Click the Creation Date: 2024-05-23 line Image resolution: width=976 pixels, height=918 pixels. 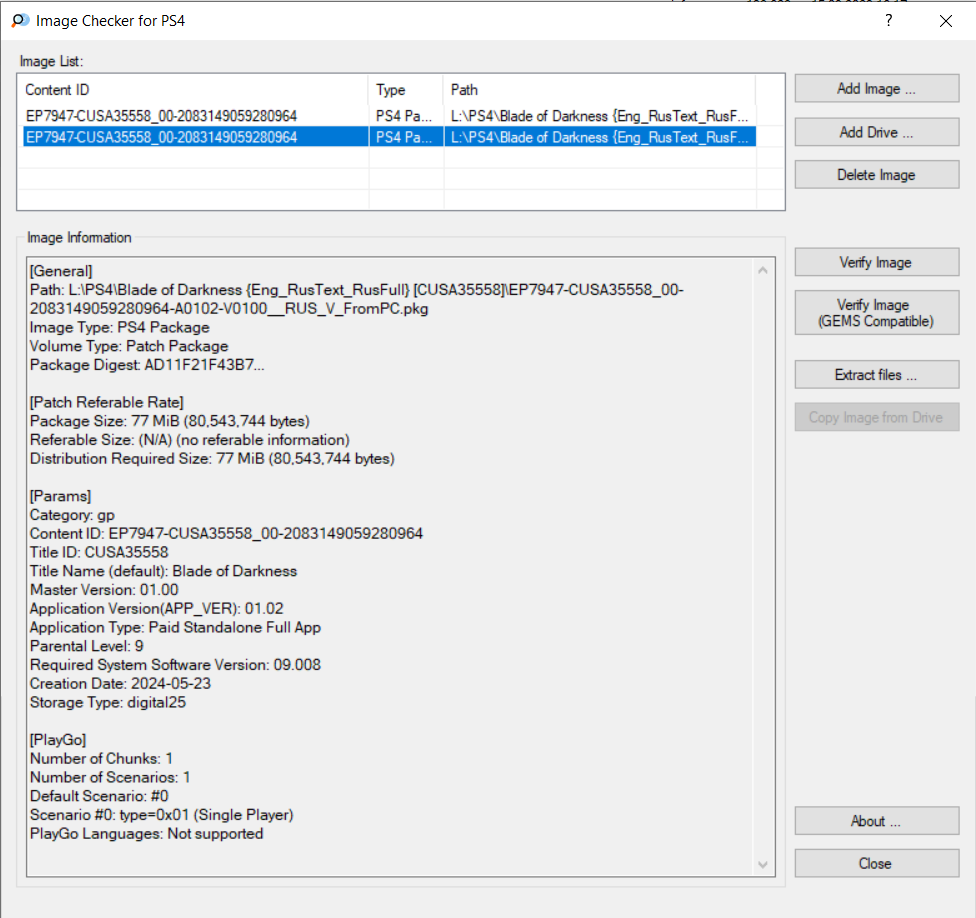(x=120, y=683)
